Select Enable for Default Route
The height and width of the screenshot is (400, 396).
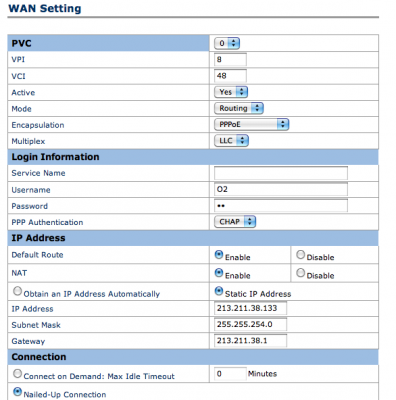tap(219, 255)
